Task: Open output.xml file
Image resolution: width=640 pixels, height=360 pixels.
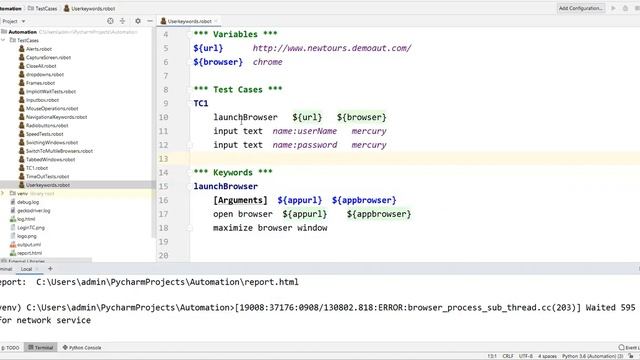Action: [x=29, y=244]
